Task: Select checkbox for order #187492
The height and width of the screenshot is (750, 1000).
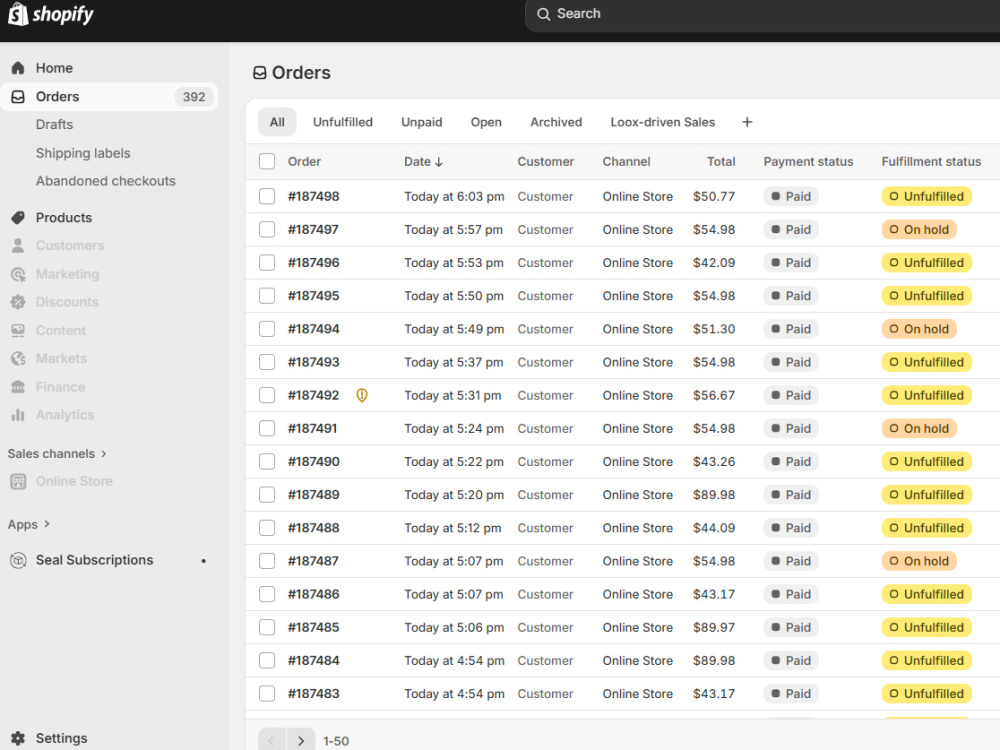Action: (267, 395)
